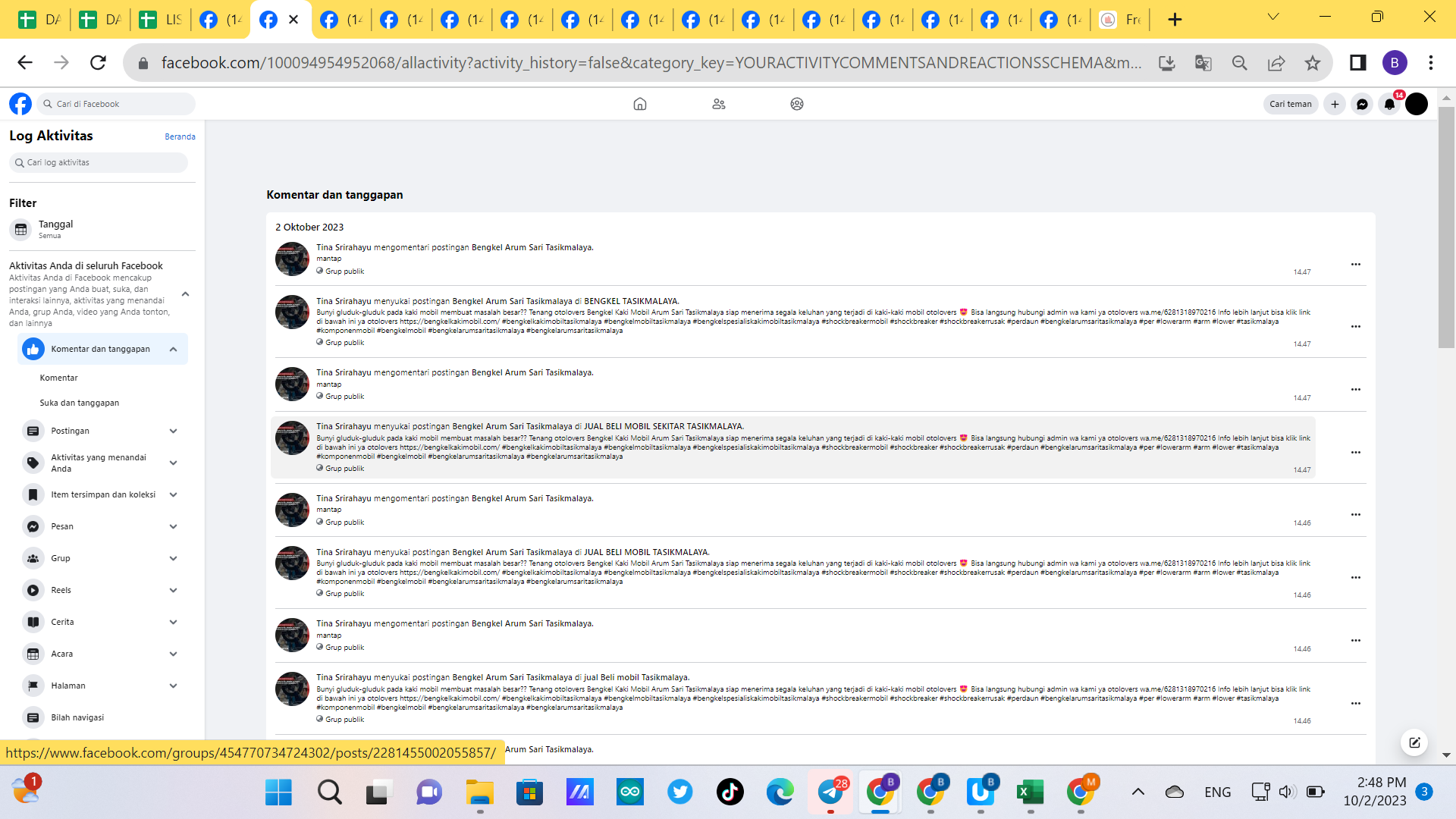Open TikTok from the Windows taskbar
Image resolution: width=1456 pixels, height=819 pixels.
(730, 792)
